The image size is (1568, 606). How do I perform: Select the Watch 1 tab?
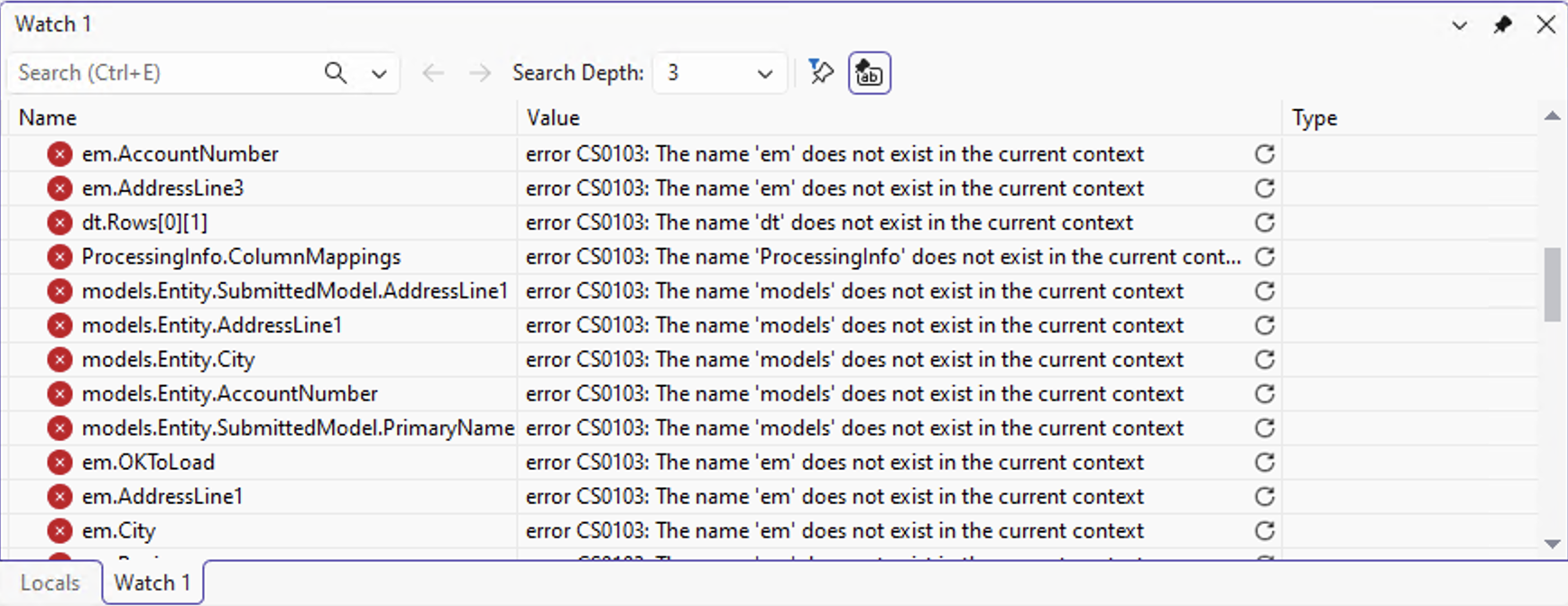click(x=152, y=583)
